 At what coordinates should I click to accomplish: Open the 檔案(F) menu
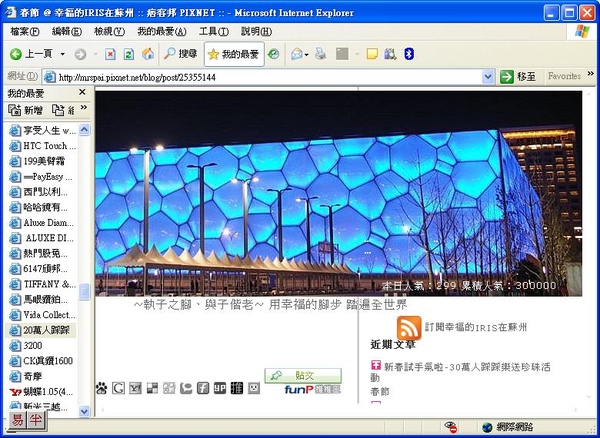25,32
